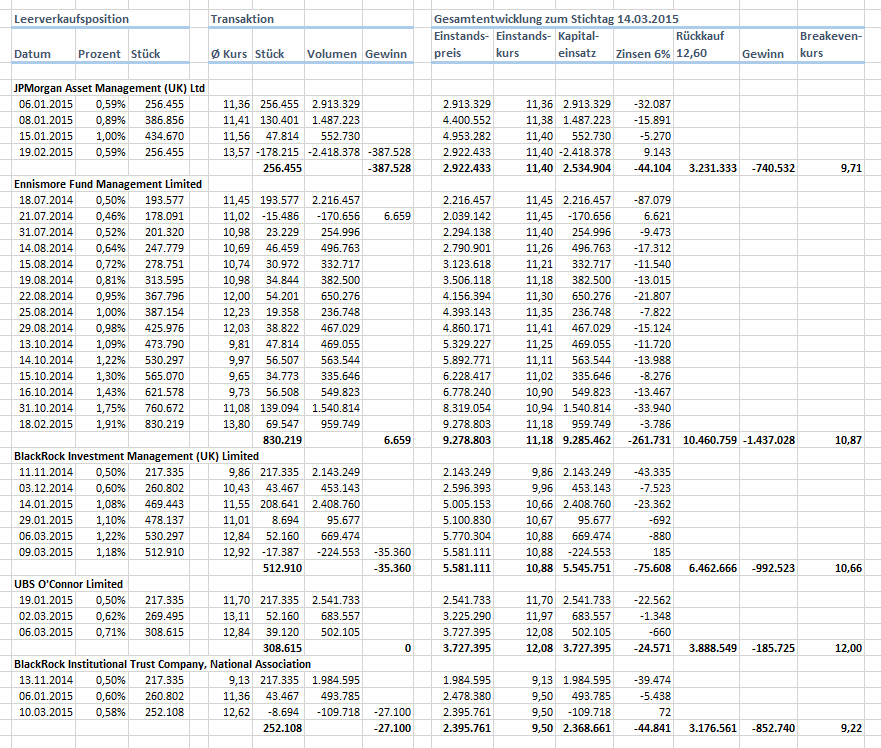
Task: Select date cell 09.03.2015
Action: click(46, 552)
